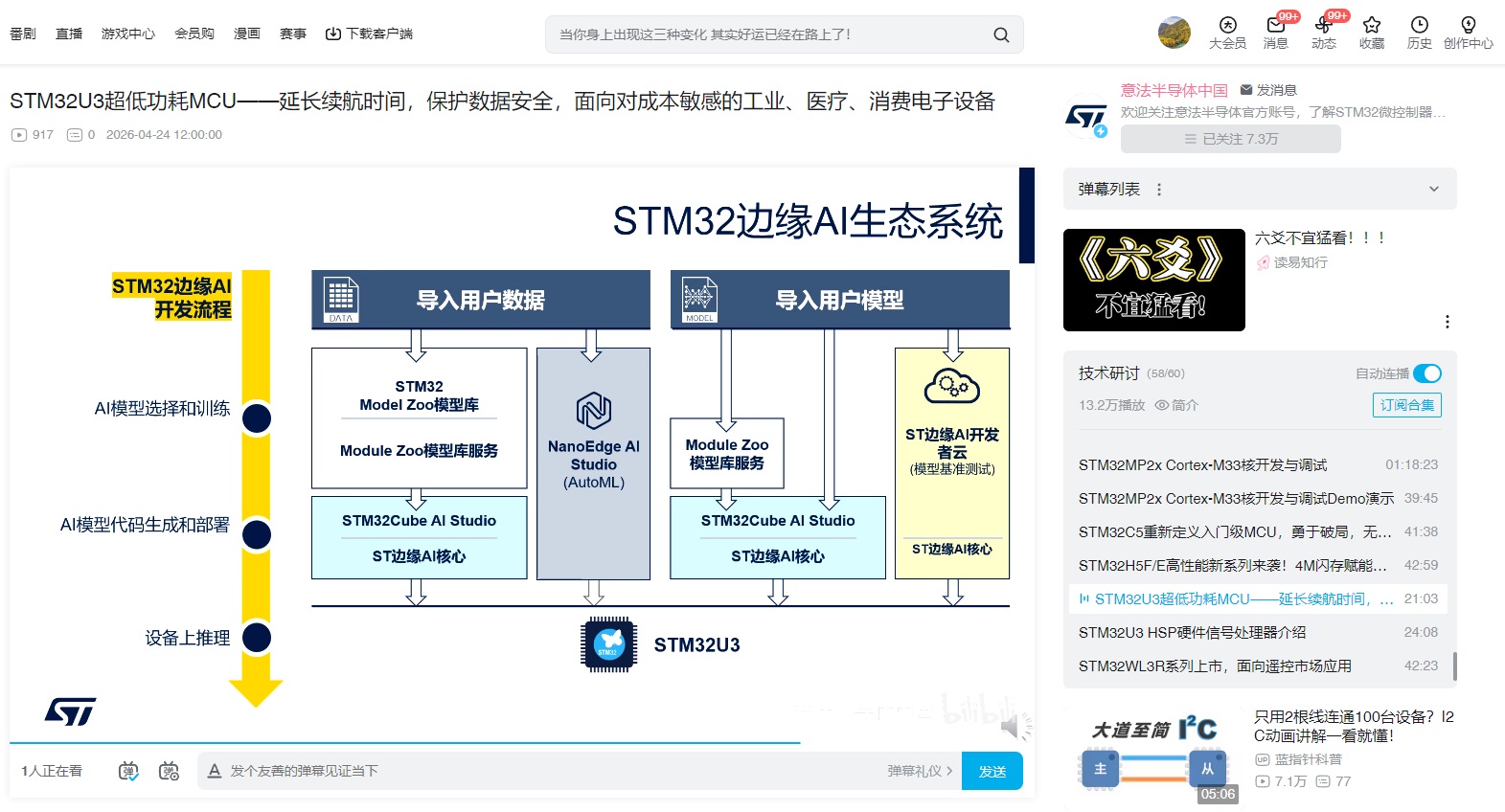Open the I2C动画讲解 video title
The image size is (1505, 812).
coord(1354,726)
